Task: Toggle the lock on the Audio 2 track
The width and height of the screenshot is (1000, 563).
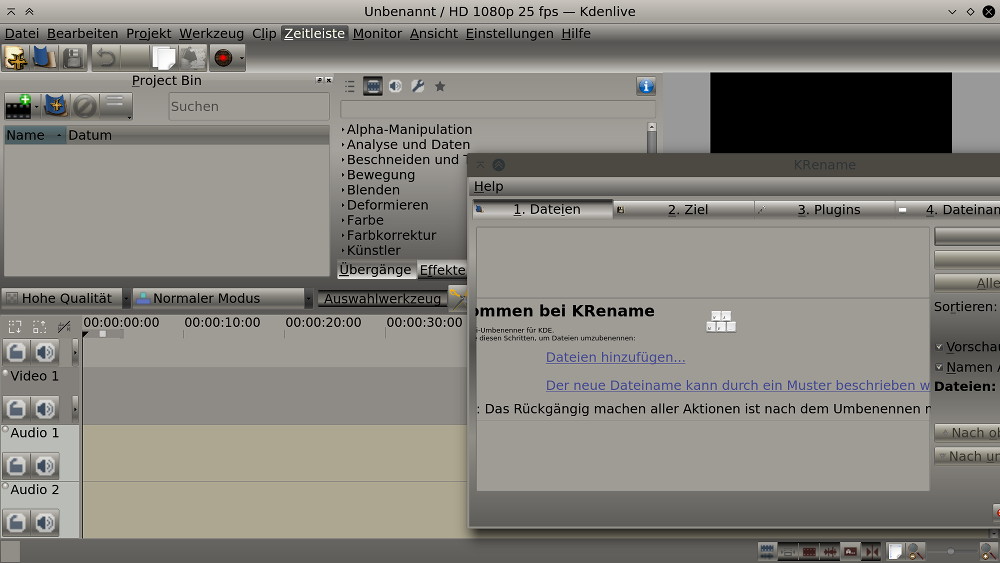Action: click(17, 522)
